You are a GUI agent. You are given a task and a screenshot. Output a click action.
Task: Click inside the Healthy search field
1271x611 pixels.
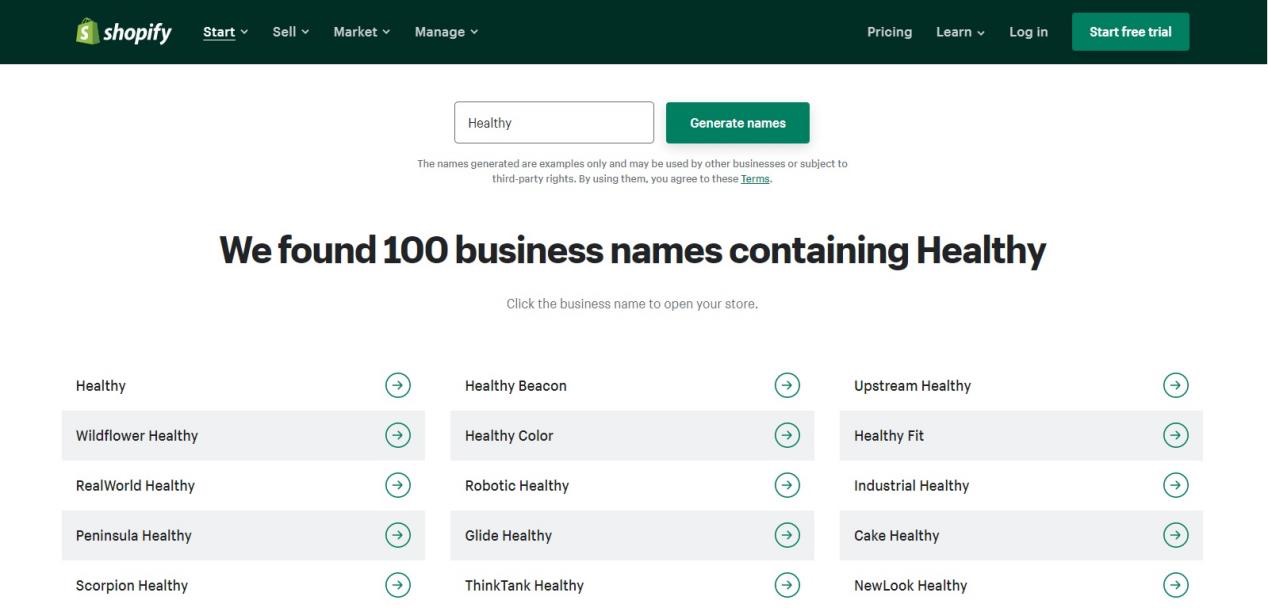(x=554, y=122)
